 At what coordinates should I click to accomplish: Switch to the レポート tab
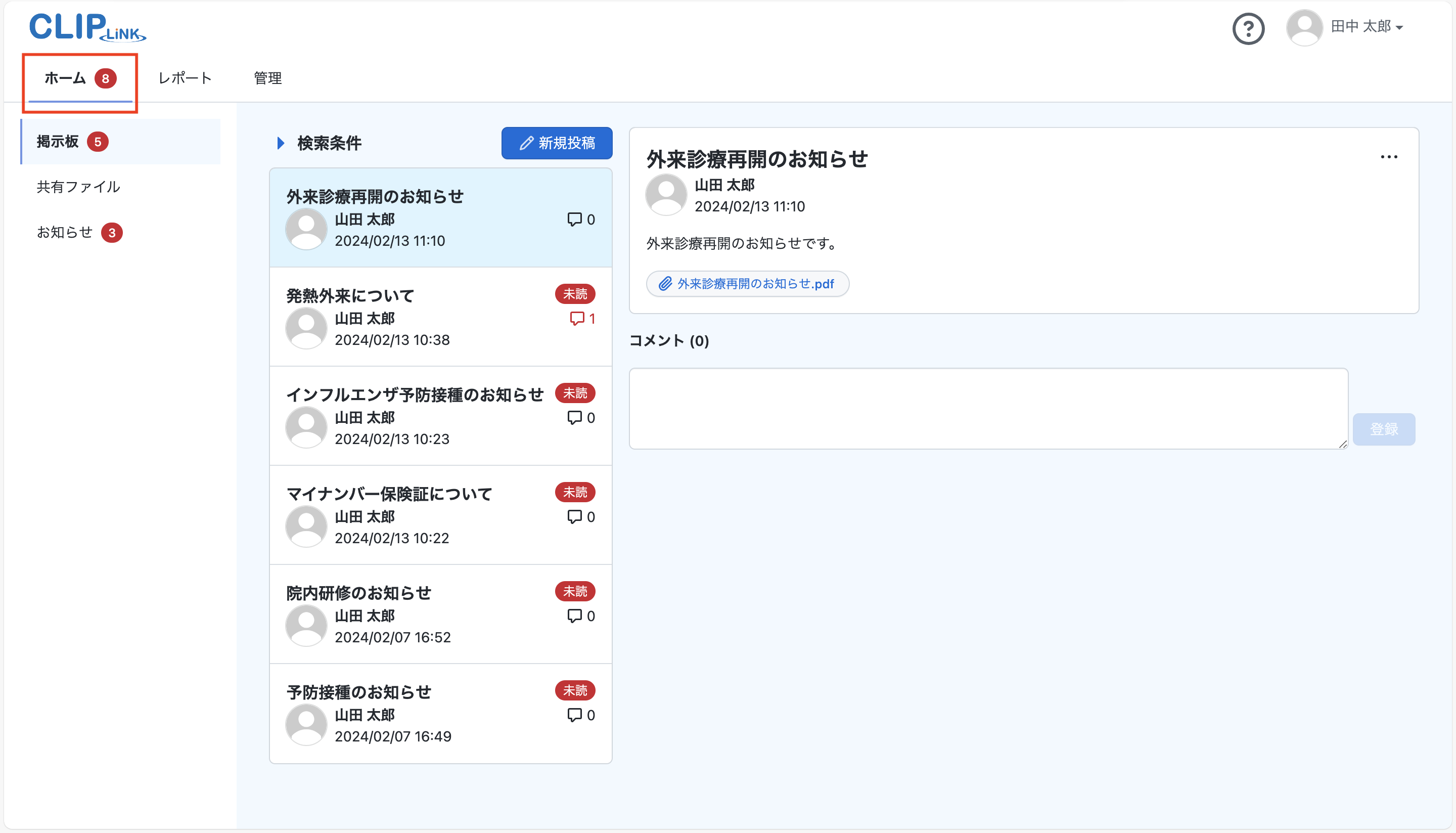pos(185,78)
